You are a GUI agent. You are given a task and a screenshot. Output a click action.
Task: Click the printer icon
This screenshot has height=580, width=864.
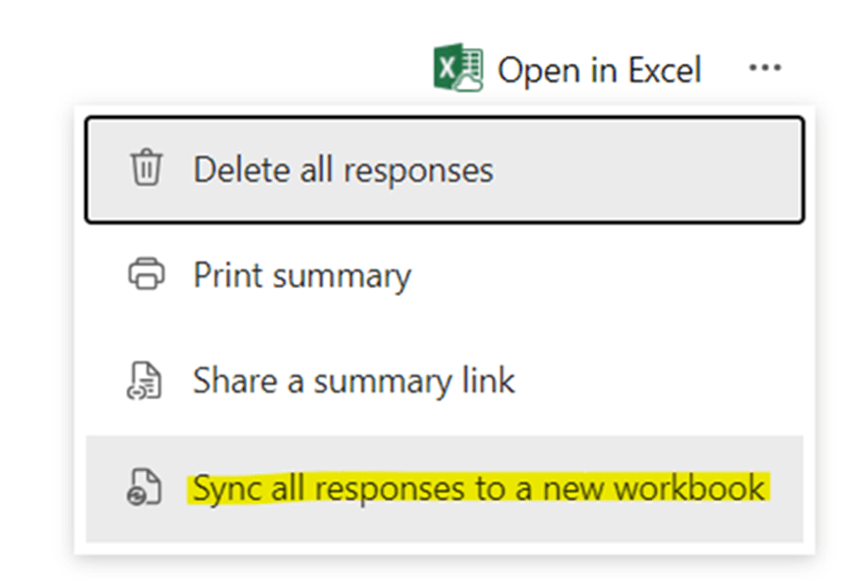pos(146,273)
